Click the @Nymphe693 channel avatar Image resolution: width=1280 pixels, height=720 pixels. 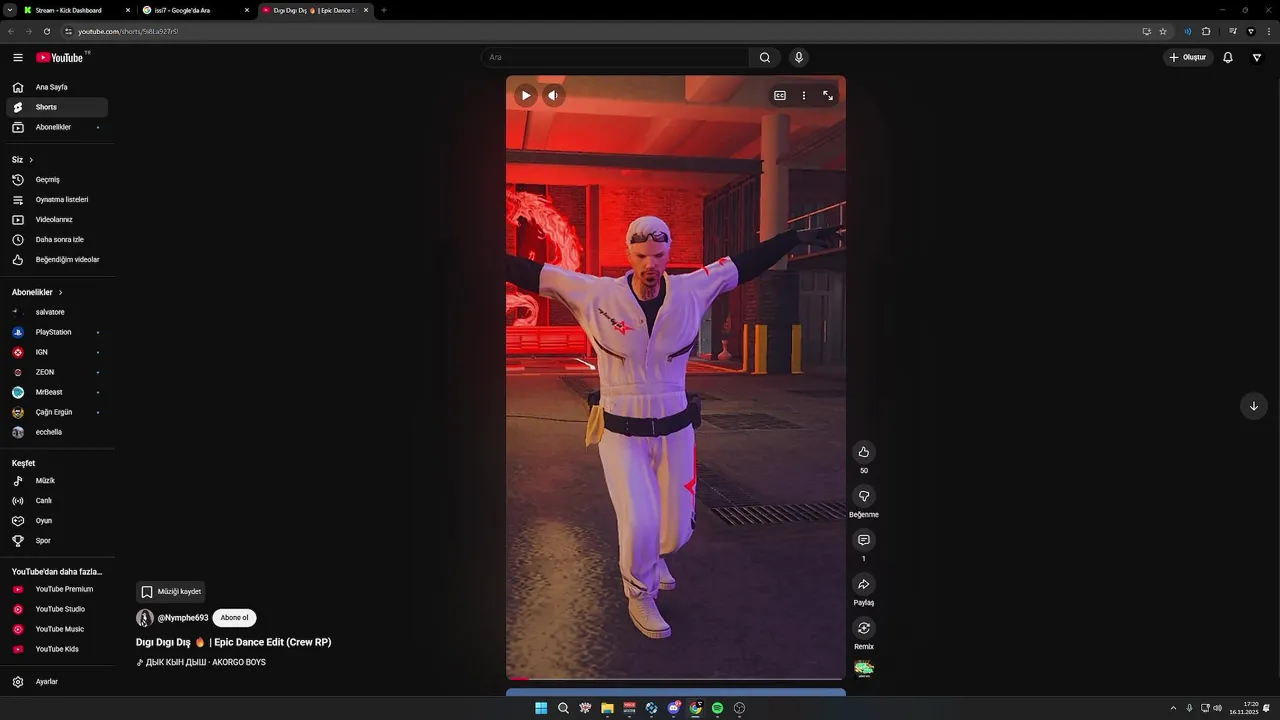145,618
